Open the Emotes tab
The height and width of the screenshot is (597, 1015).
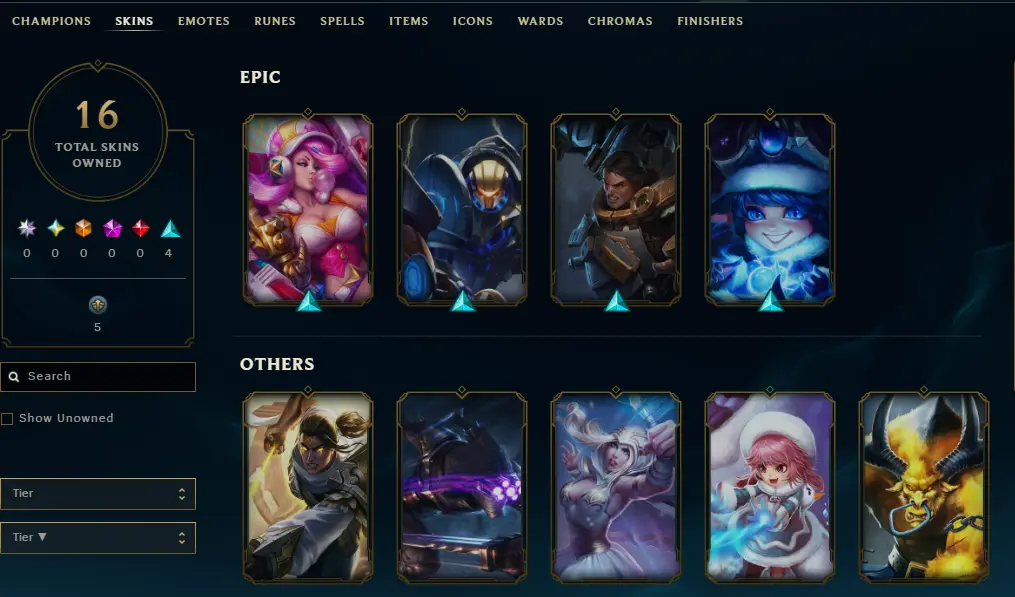tap(204, 21)
